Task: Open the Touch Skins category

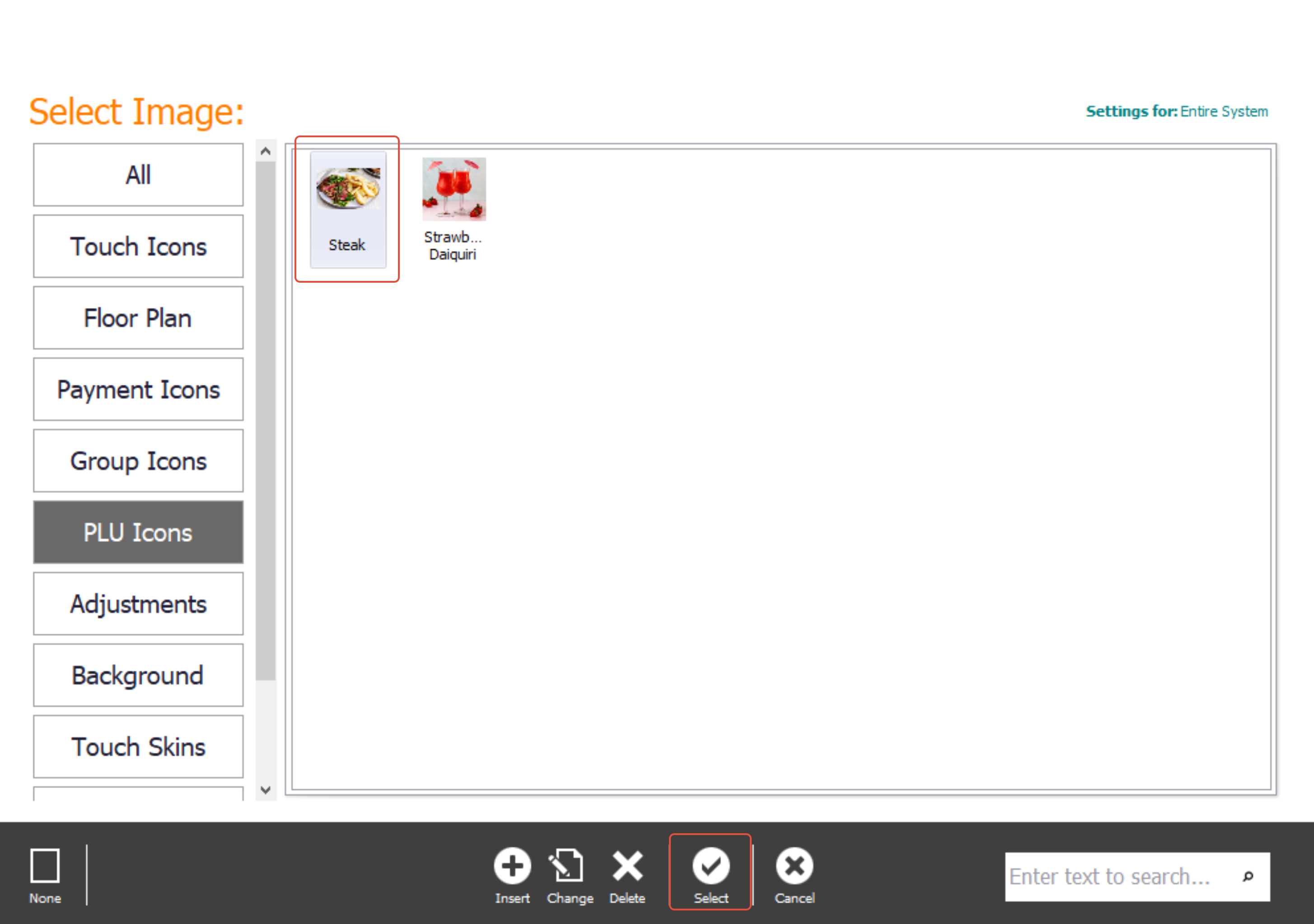Action: (x=138, y=747)
